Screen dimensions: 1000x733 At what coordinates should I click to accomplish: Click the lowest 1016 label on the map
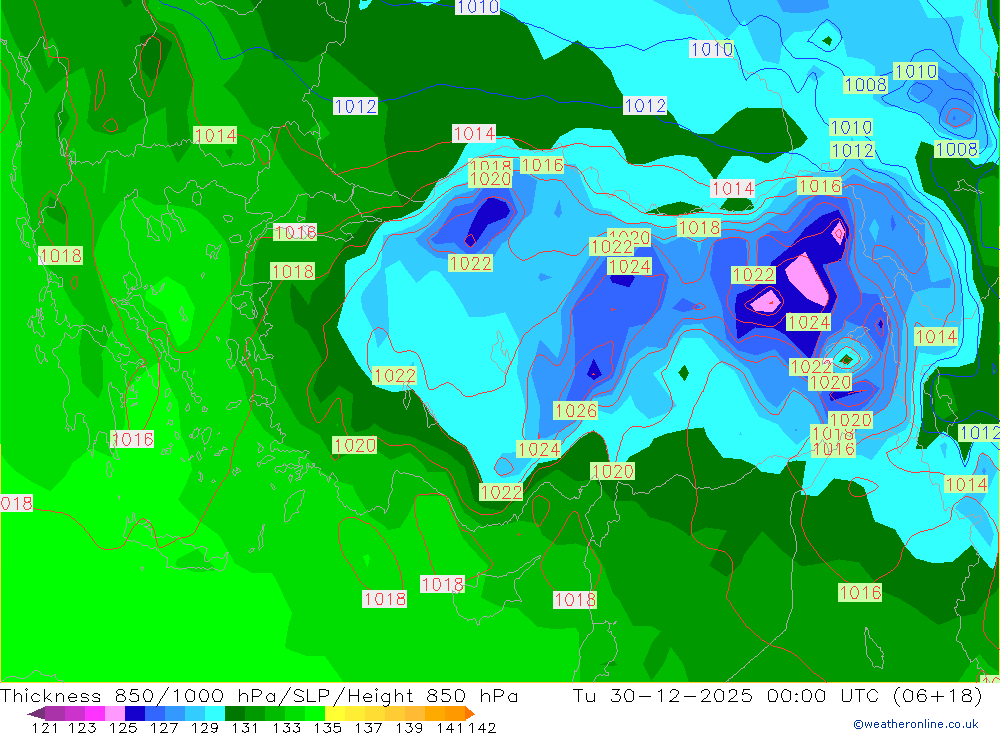[x=860, y=593]
